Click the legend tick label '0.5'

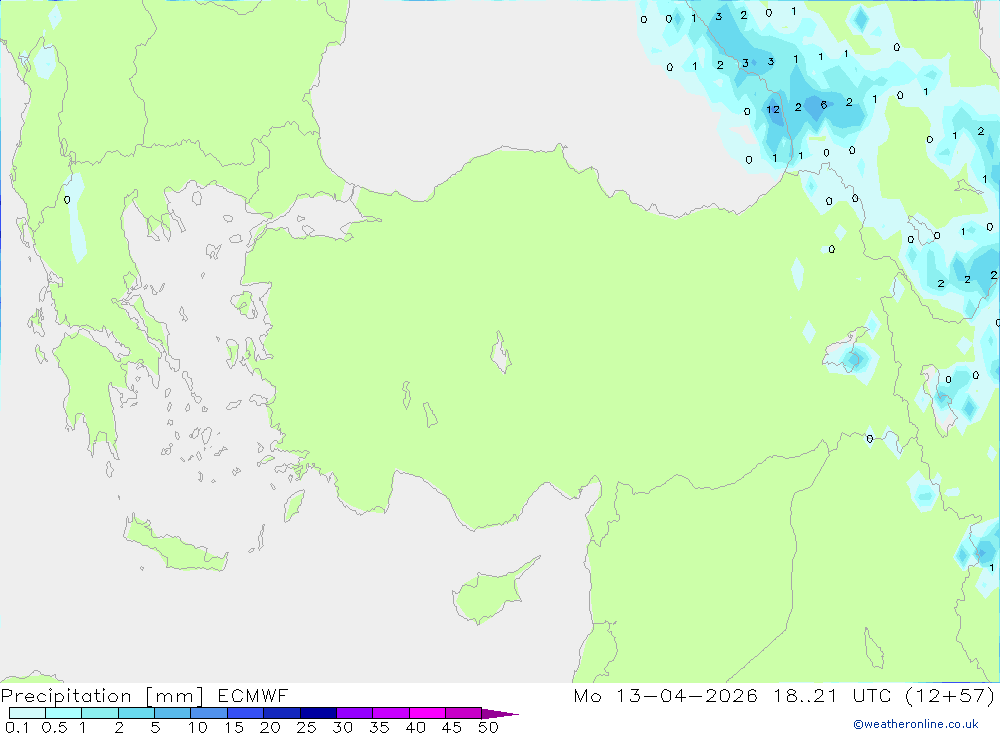coord(54,727)
